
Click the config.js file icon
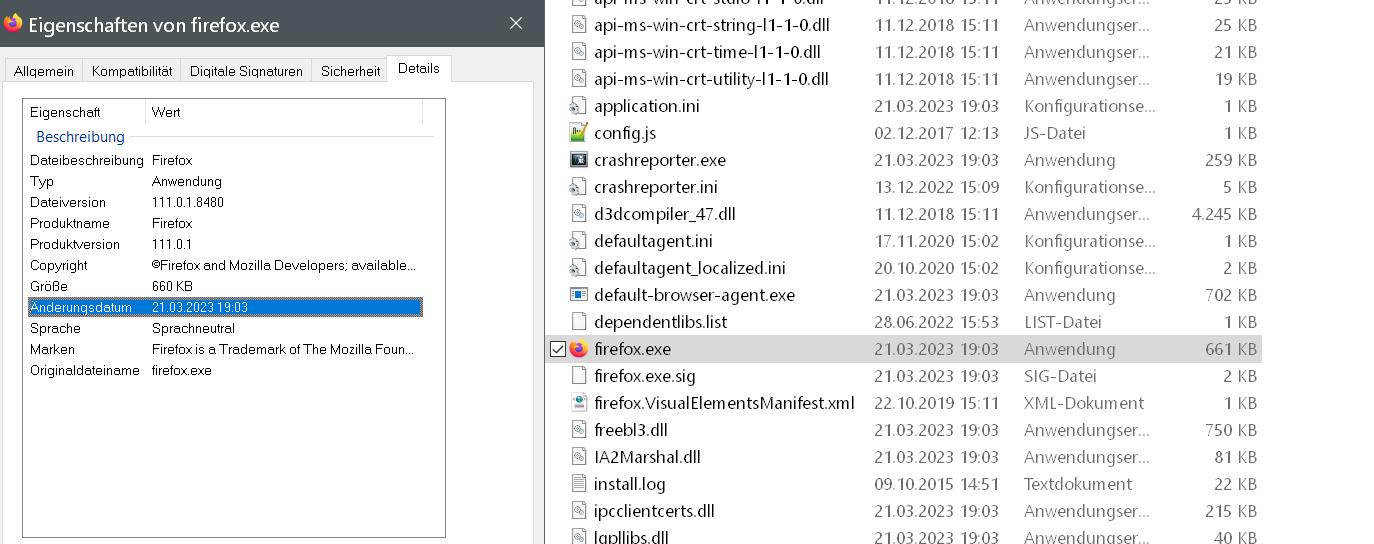click(x=578, y=133)
